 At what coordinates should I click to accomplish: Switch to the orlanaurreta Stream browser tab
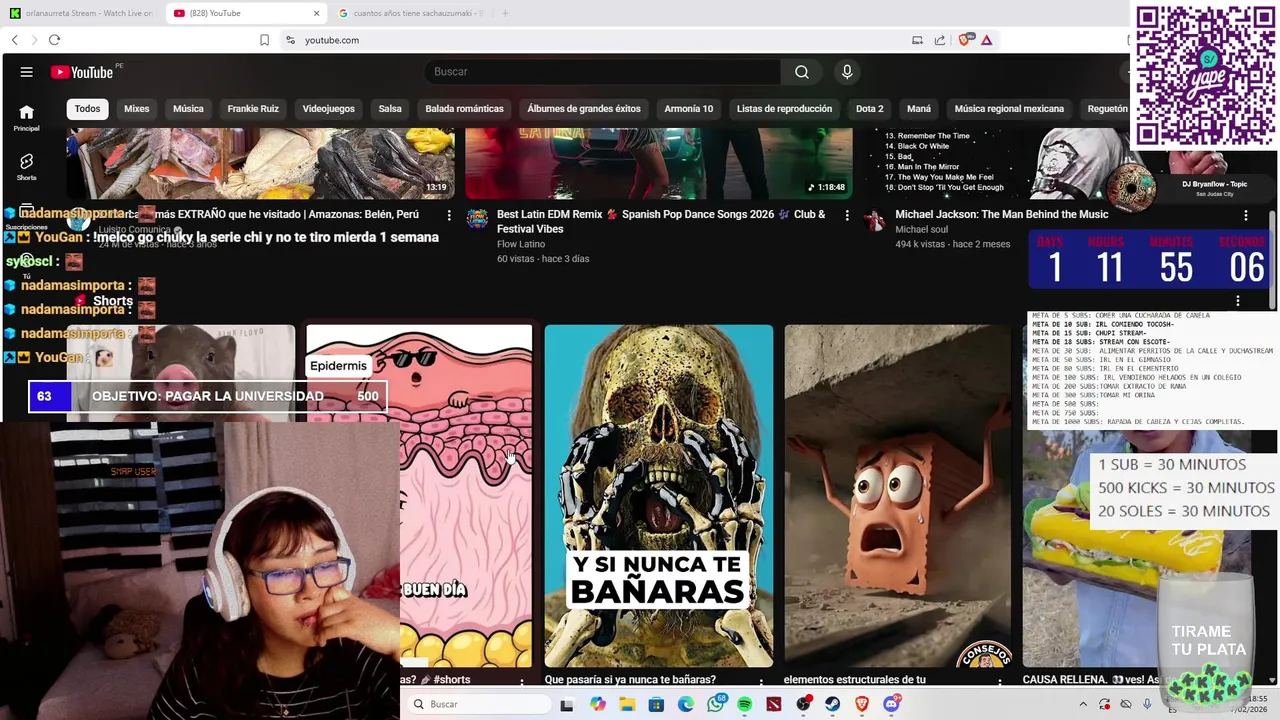tap(82, 13)
